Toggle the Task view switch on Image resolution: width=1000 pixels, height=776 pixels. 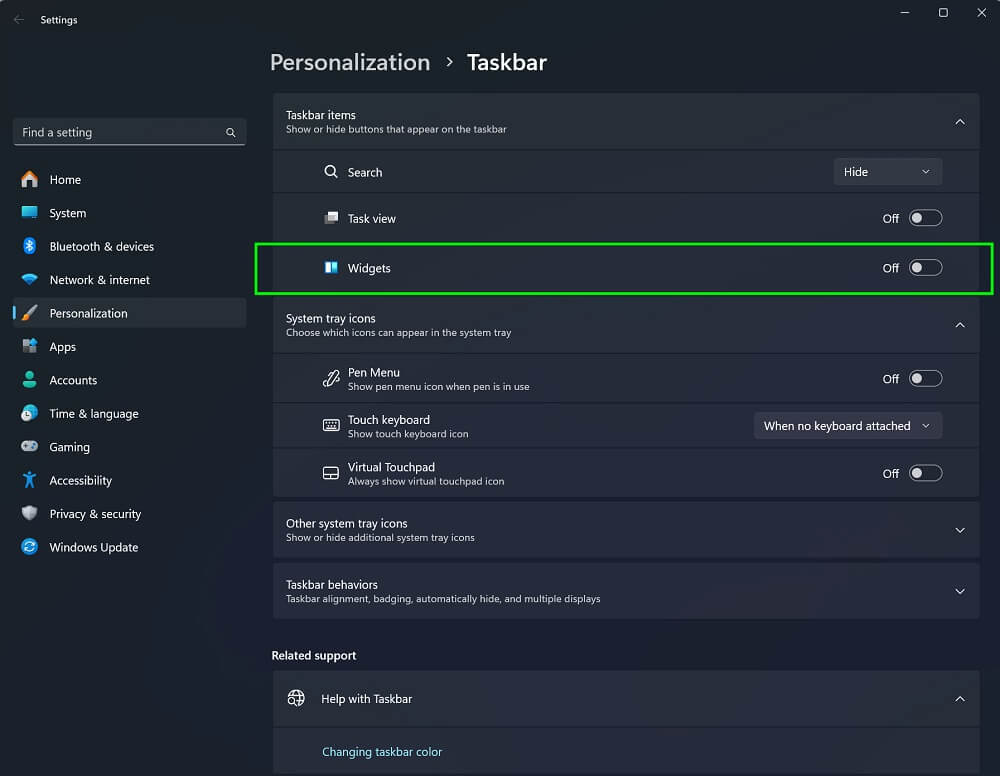click(x=925, y=218)
